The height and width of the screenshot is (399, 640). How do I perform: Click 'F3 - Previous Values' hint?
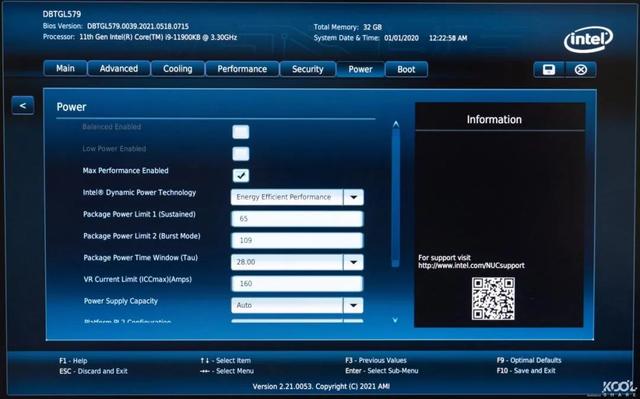point(376,360)
